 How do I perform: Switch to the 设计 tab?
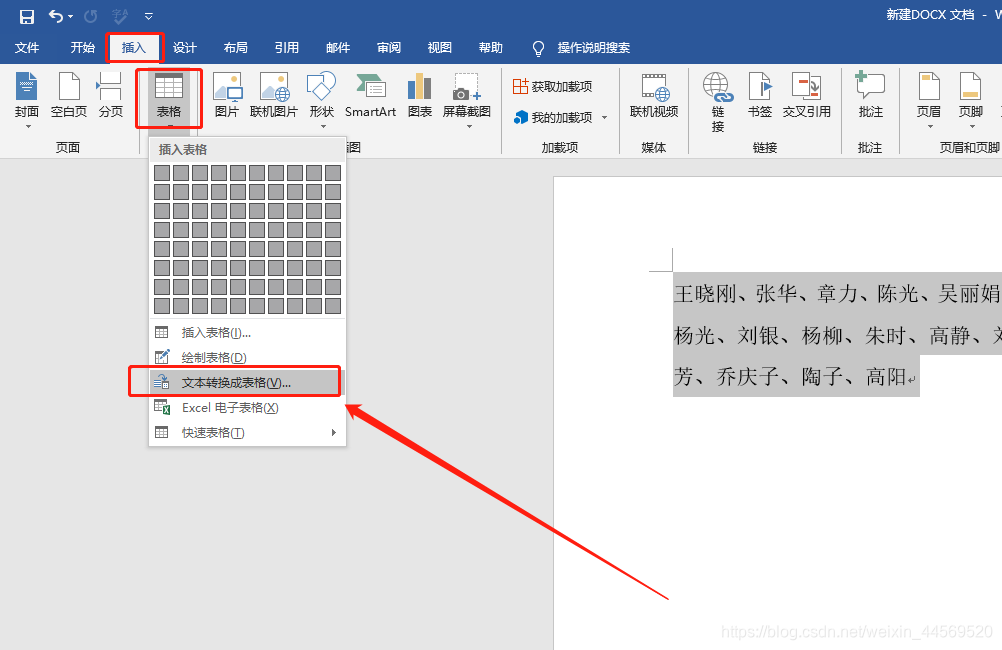pyautogui.click(x=185, y=48)
